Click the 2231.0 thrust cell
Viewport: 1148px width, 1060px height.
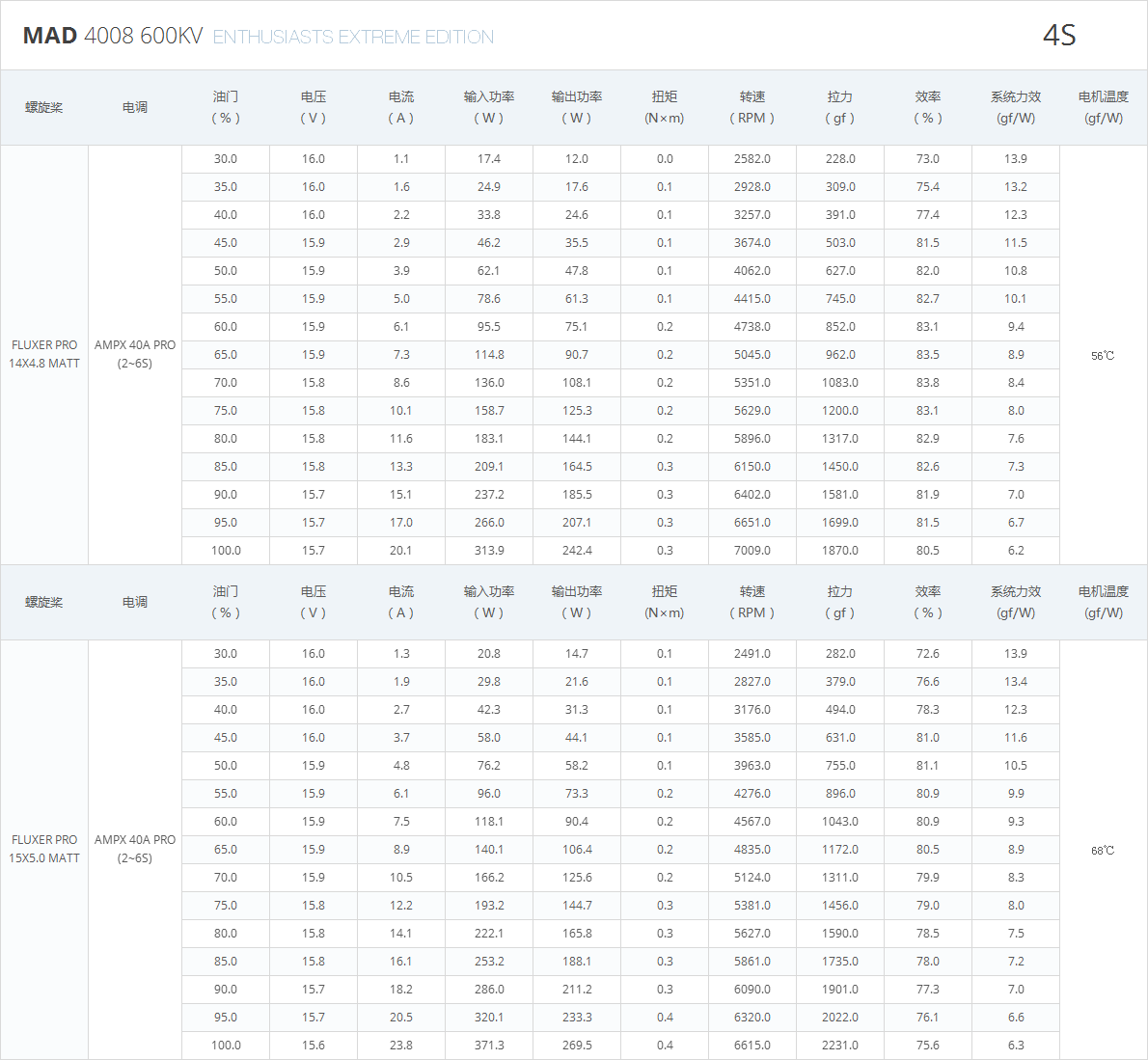point(840,1046)
